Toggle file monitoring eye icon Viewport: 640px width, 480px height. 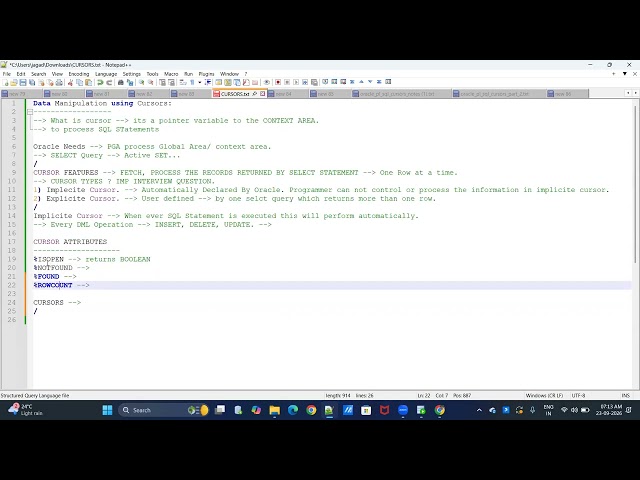pyautogui.click(x=267, y=82)
